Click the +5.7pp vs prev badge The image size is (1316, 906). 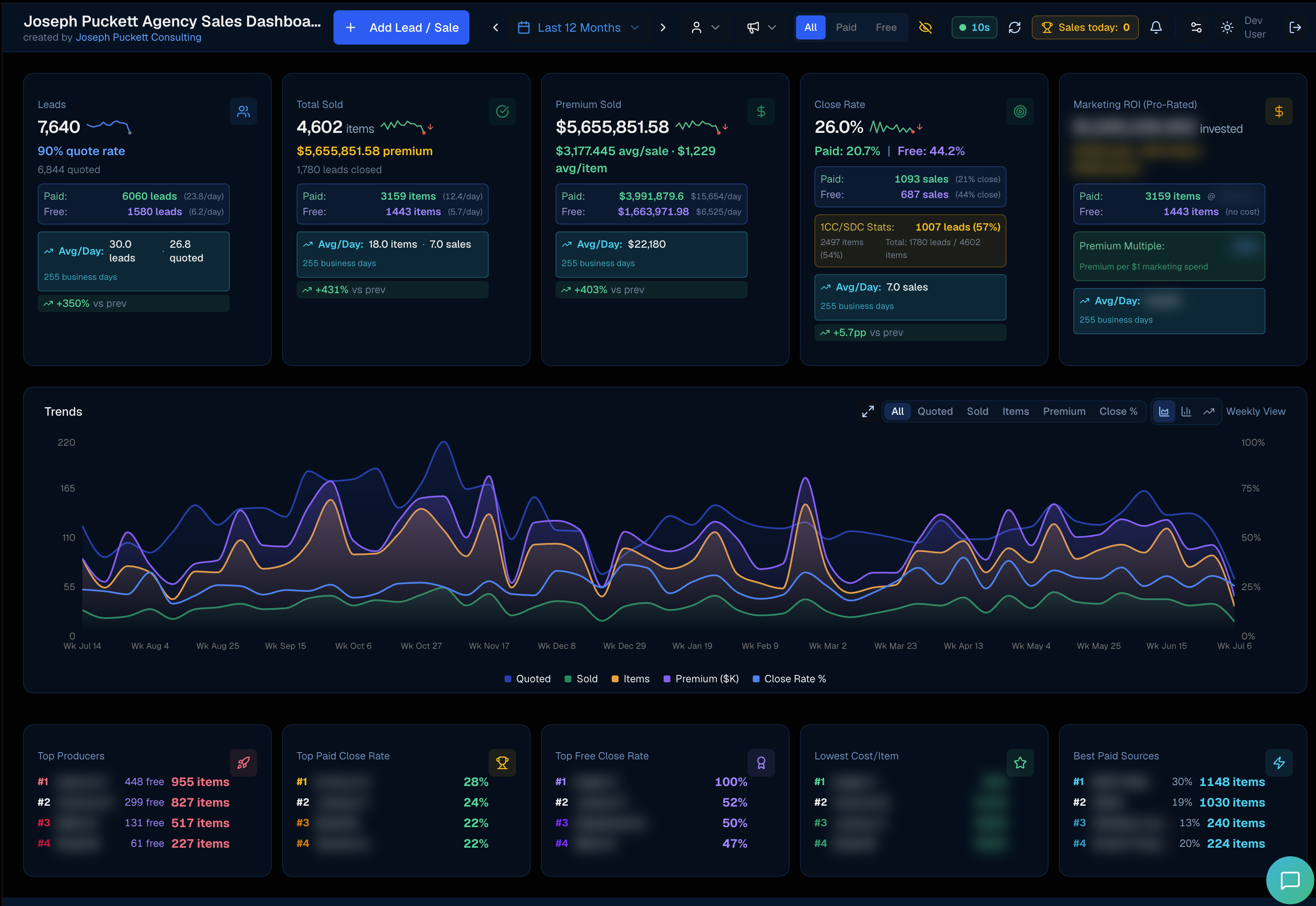pyautogui.click(x=910, y=333)
